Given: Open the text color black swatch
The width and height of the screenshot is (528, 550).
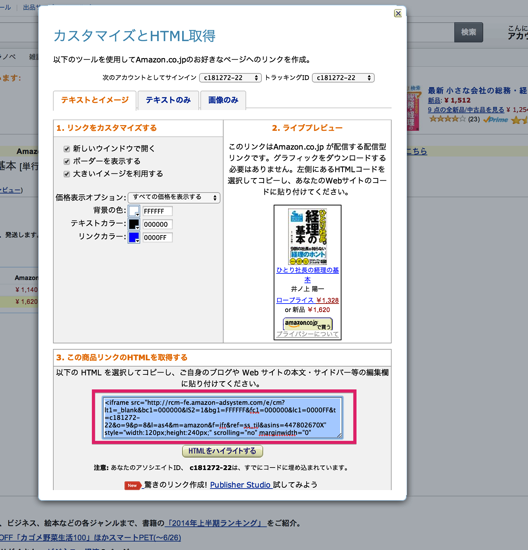Looking at the screenshot, I should point(134,224).
